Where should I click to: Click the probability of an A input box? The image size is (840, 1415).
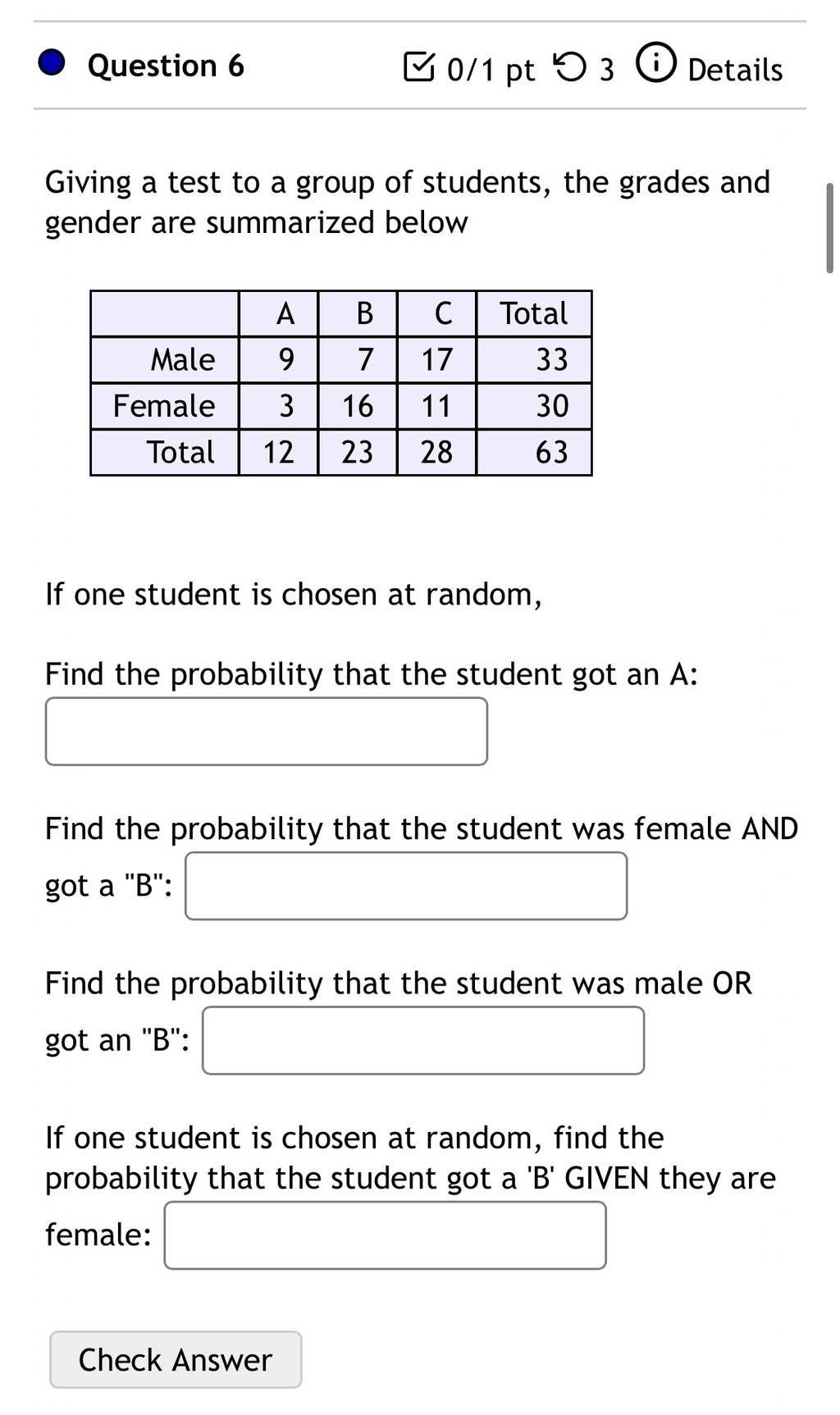[267, 731]
